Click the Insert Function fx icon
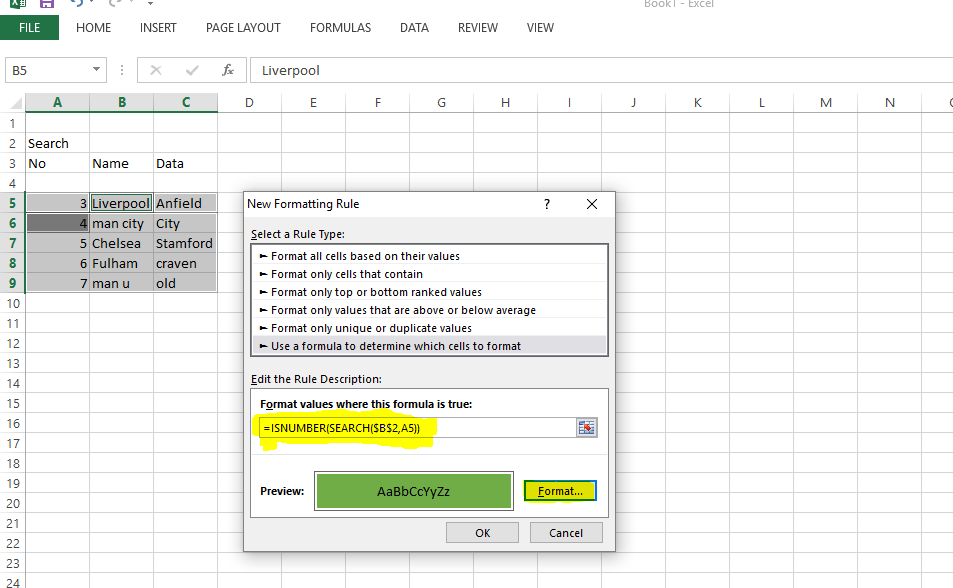953x588 pixels. (x=228, y=70)
